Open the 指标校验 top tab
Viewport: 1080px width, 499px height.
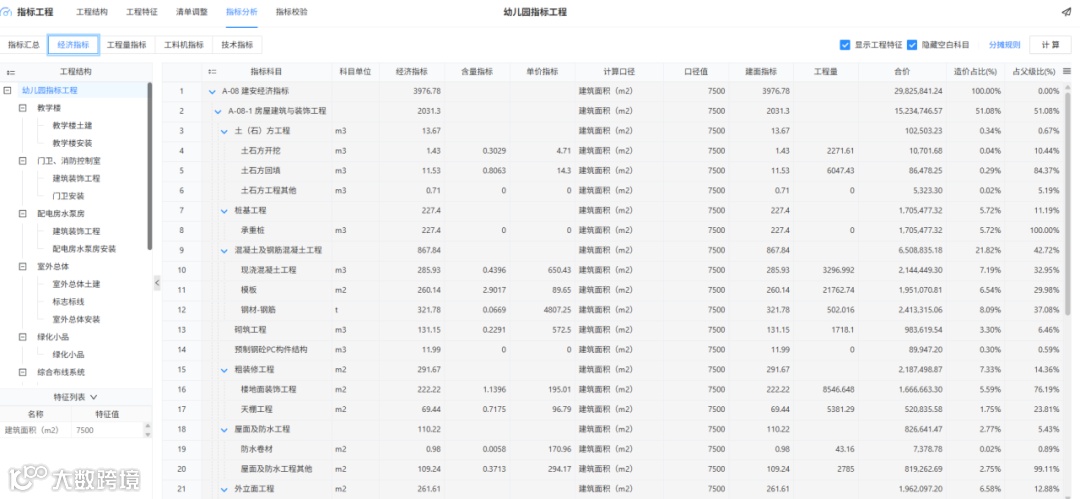(x=292, y=12)
